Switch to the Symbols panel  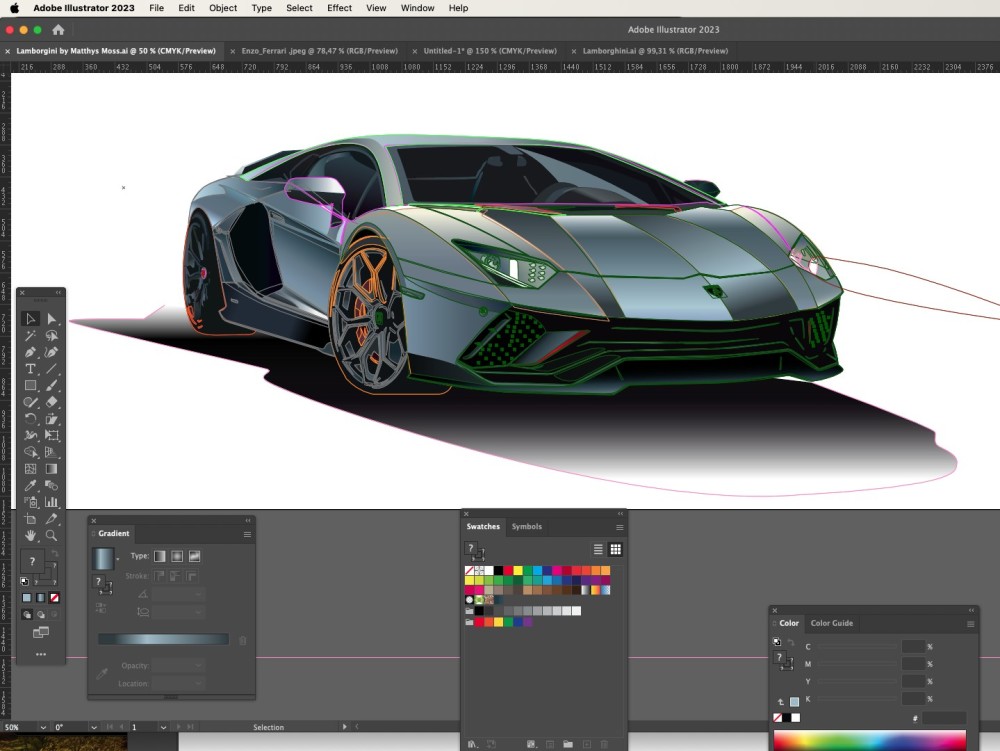click(x=526, y=527)
